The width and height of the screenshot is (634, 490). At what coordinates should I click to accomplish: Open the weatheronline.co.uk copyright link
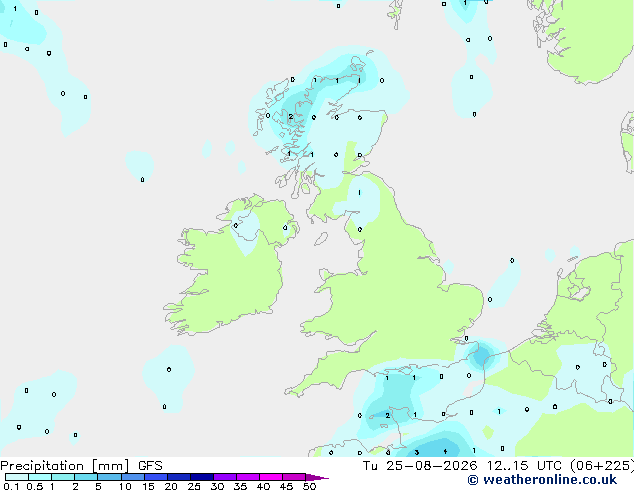[x=542, y=480]
